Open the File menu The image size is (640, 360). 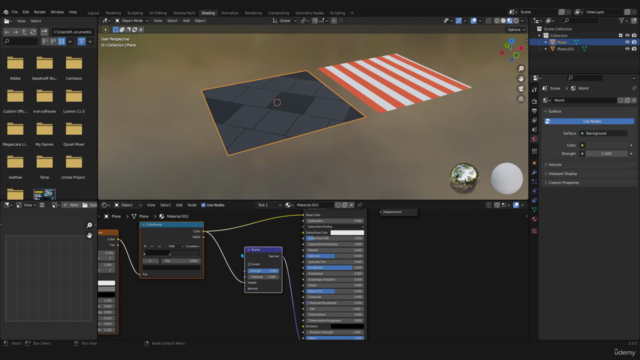[x=15, y=12]
